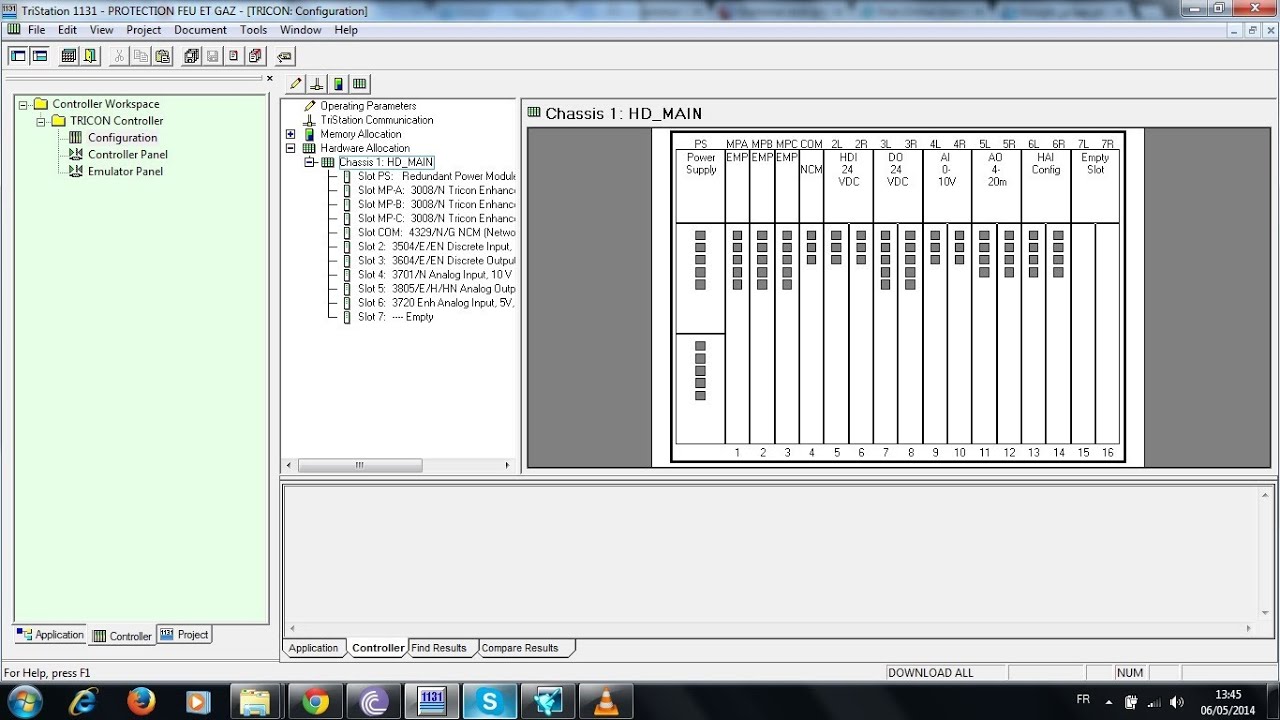This screenshot has height=720, width=1280.
Task: Open the Tools menu
Action: [x=253, y=30]
